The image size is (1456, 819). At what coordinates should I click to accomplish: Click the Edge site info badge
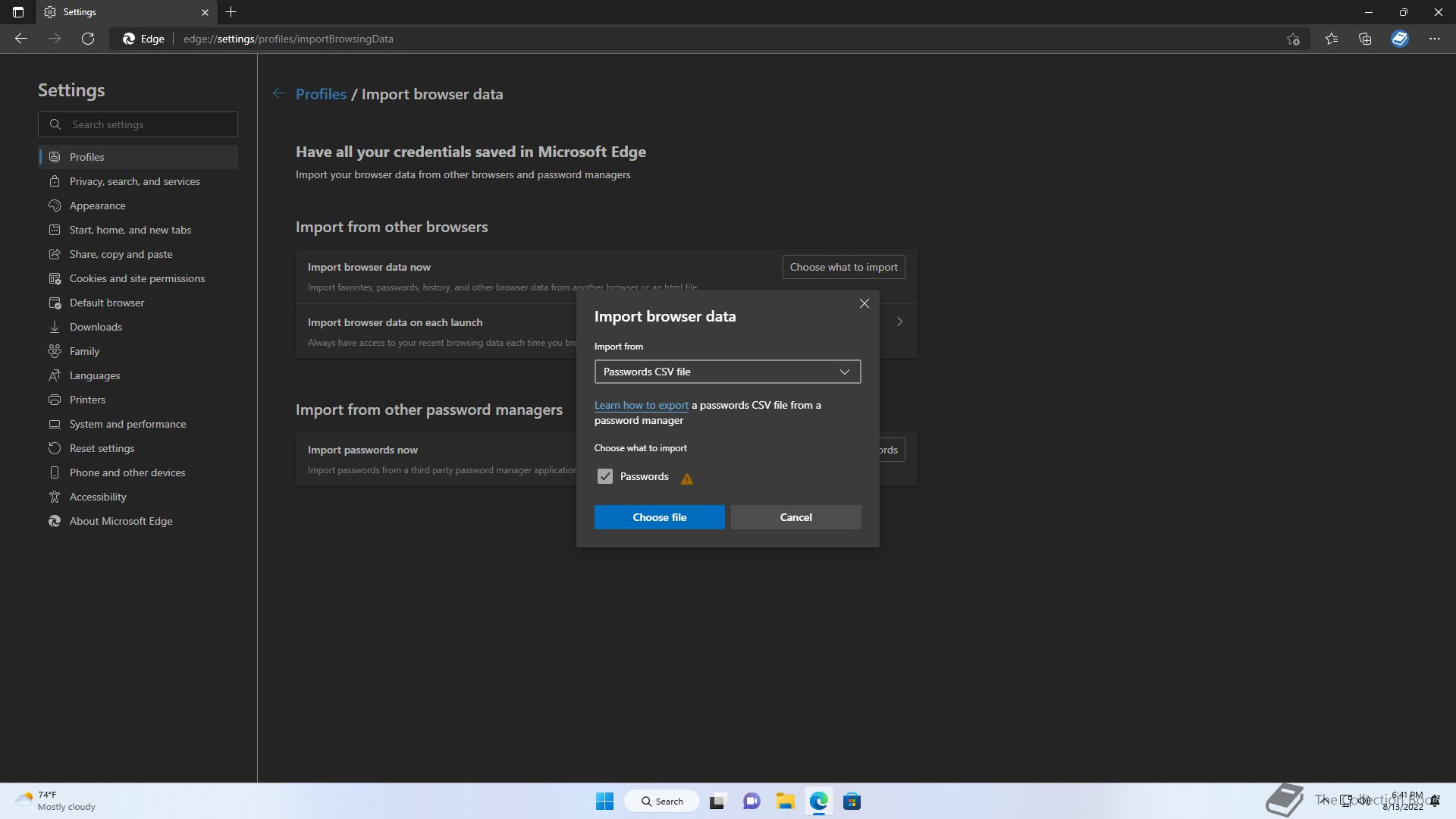click(143, 39)
